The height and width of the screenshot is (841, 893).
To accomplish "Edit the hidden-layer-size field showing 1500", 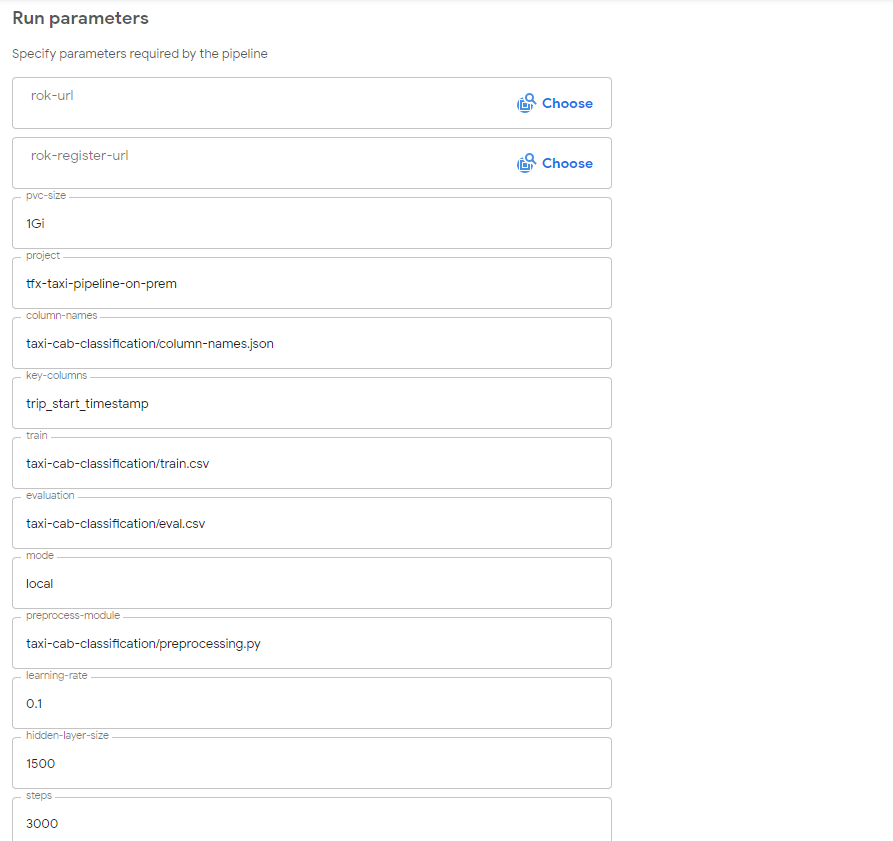I will coord(312,763).
